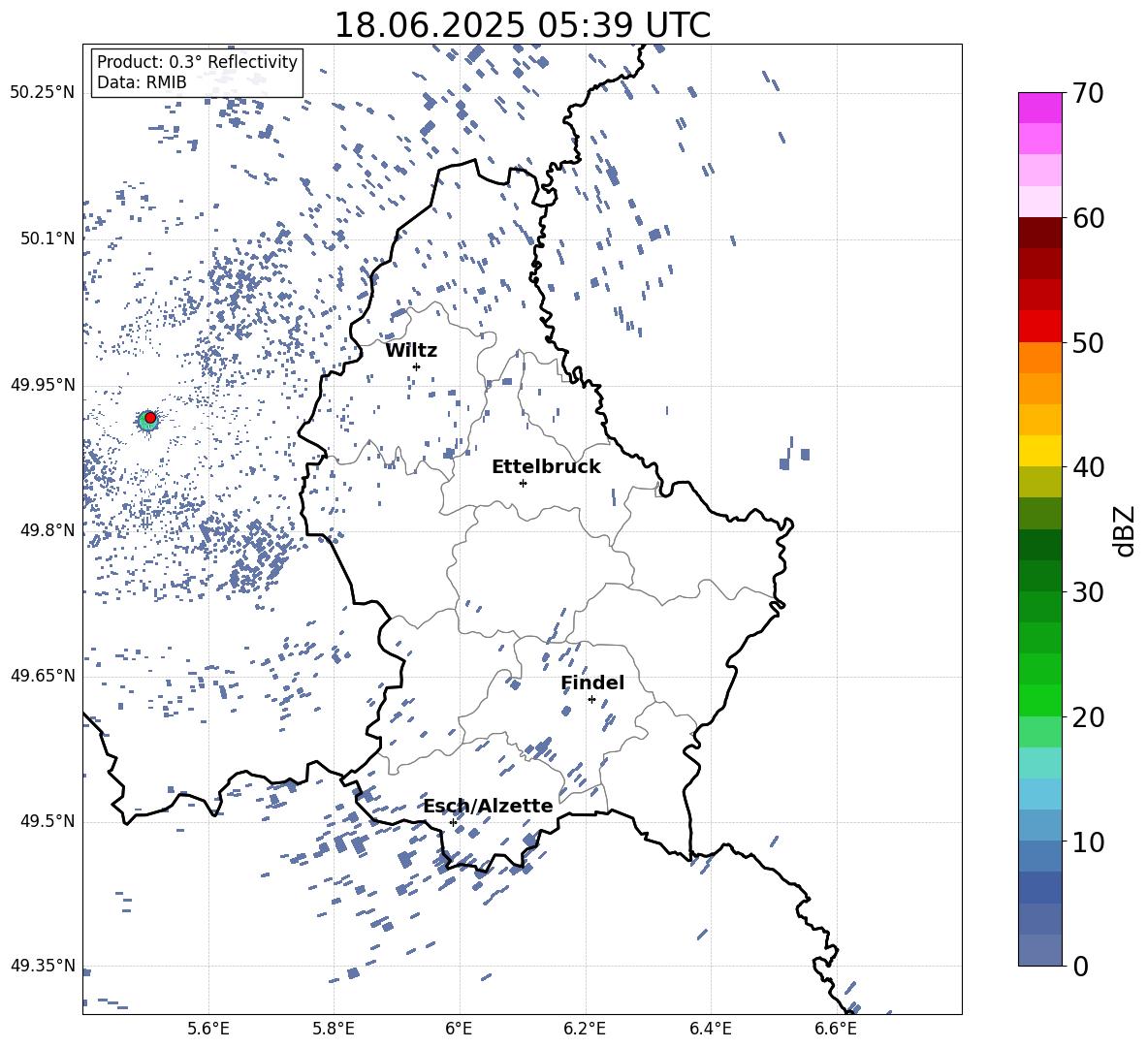
Task: Click the 60 colorbar tick label
Action: [1088, 218]
